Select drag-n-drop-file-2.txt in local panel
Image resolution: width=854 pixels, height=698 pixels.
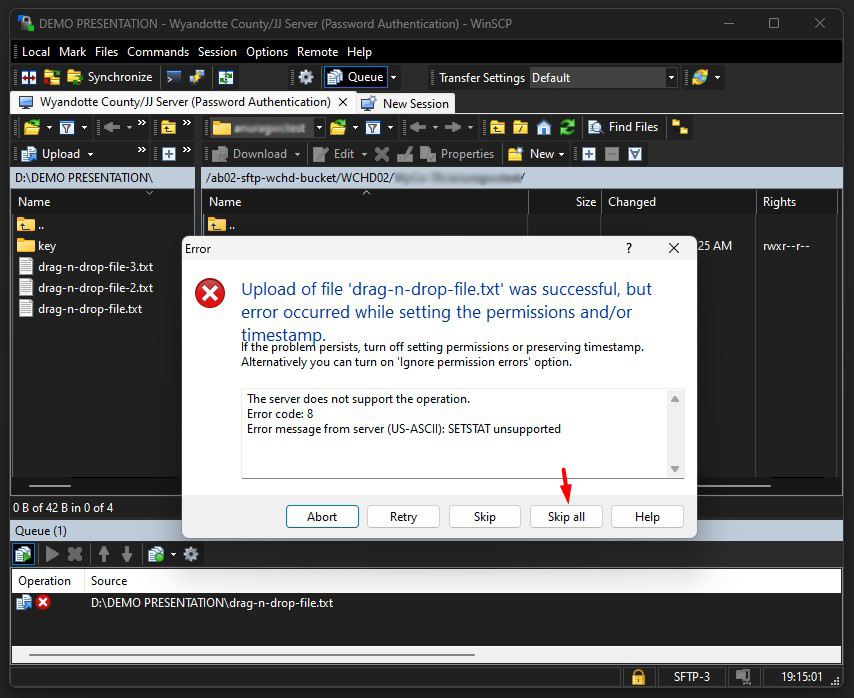pos(86,287)
